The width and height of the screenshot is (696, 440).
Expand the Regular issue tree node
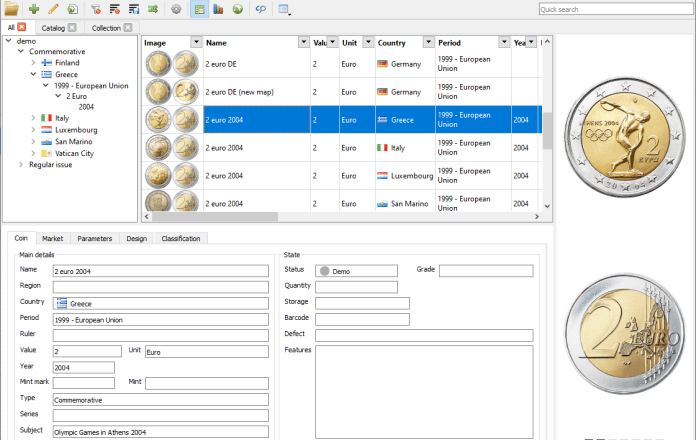pos(21,164)
